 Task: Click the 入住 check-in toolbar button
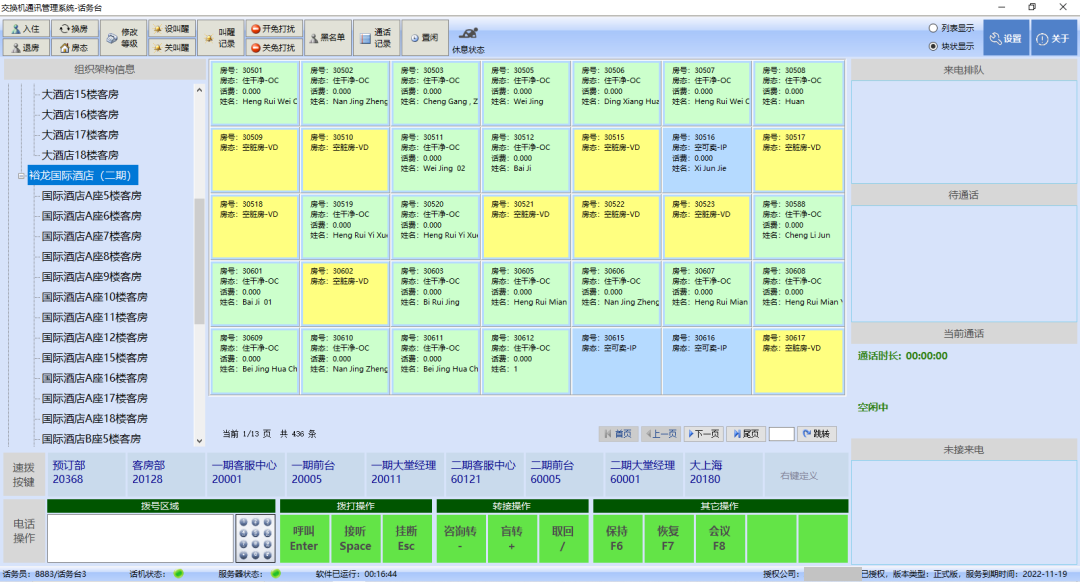[x=25, y=30]
